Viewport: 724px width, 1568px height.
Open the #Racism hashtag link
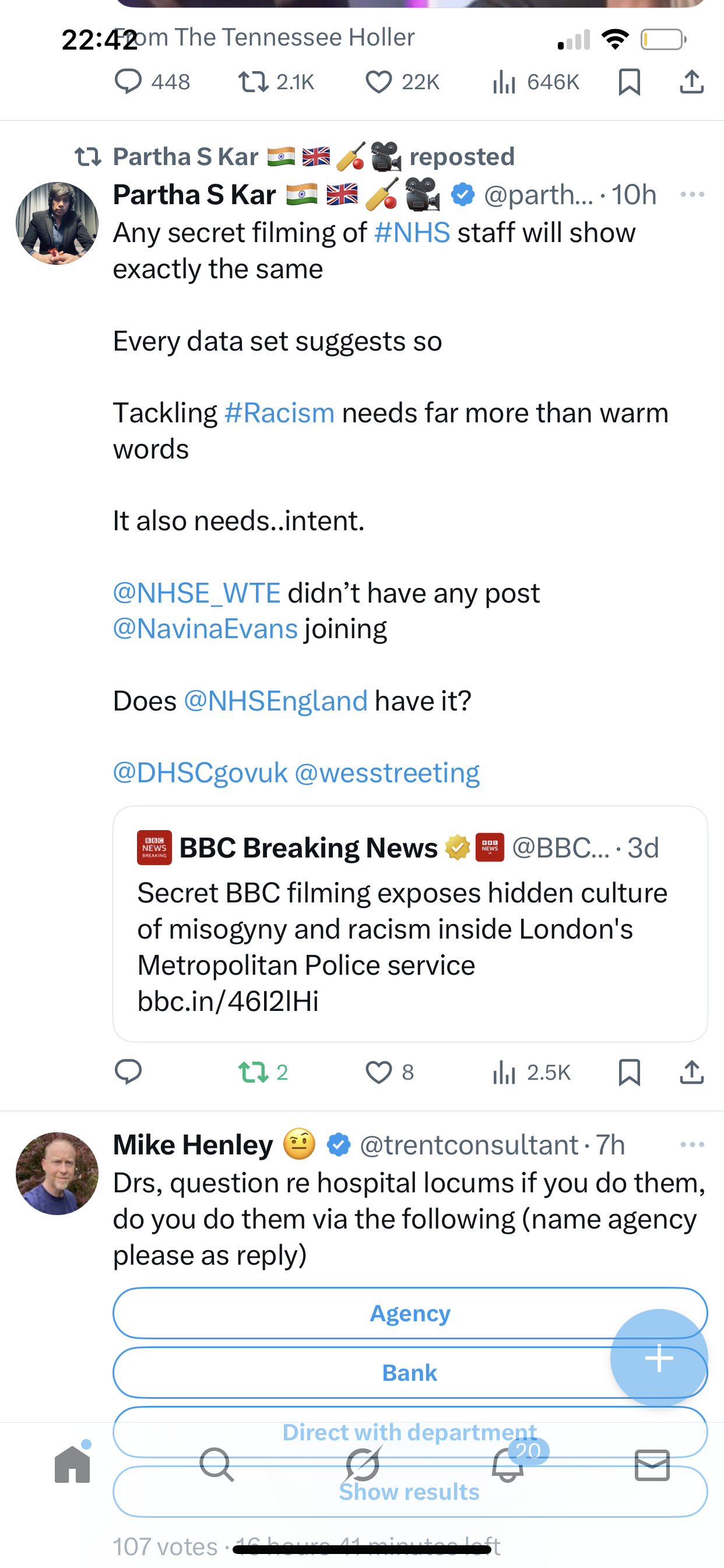point(279,414)
